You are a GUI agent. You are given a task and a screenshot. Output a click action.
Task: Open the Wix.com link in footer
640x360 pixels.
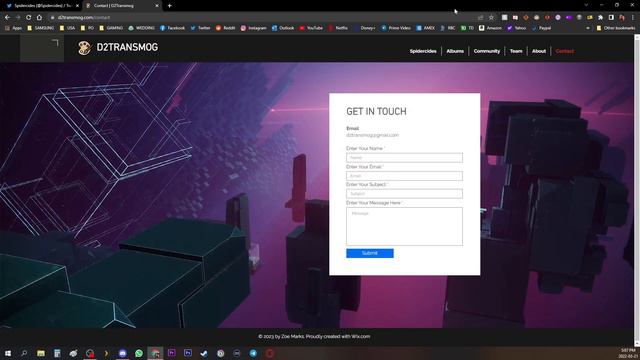click(360, 336)
